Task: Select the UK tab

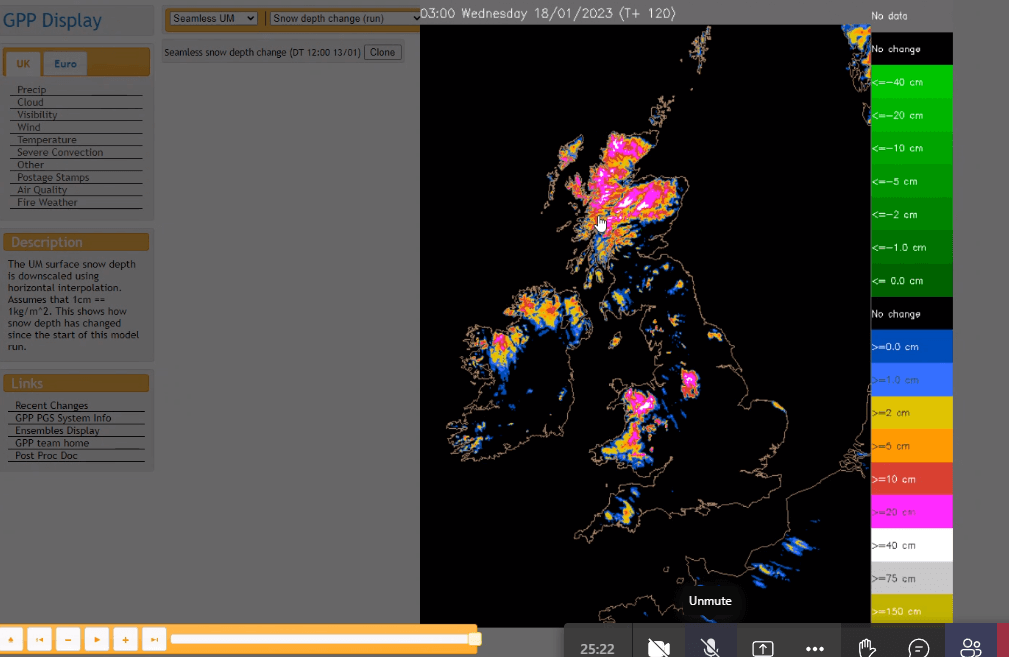Action: (x=23, y=64)
